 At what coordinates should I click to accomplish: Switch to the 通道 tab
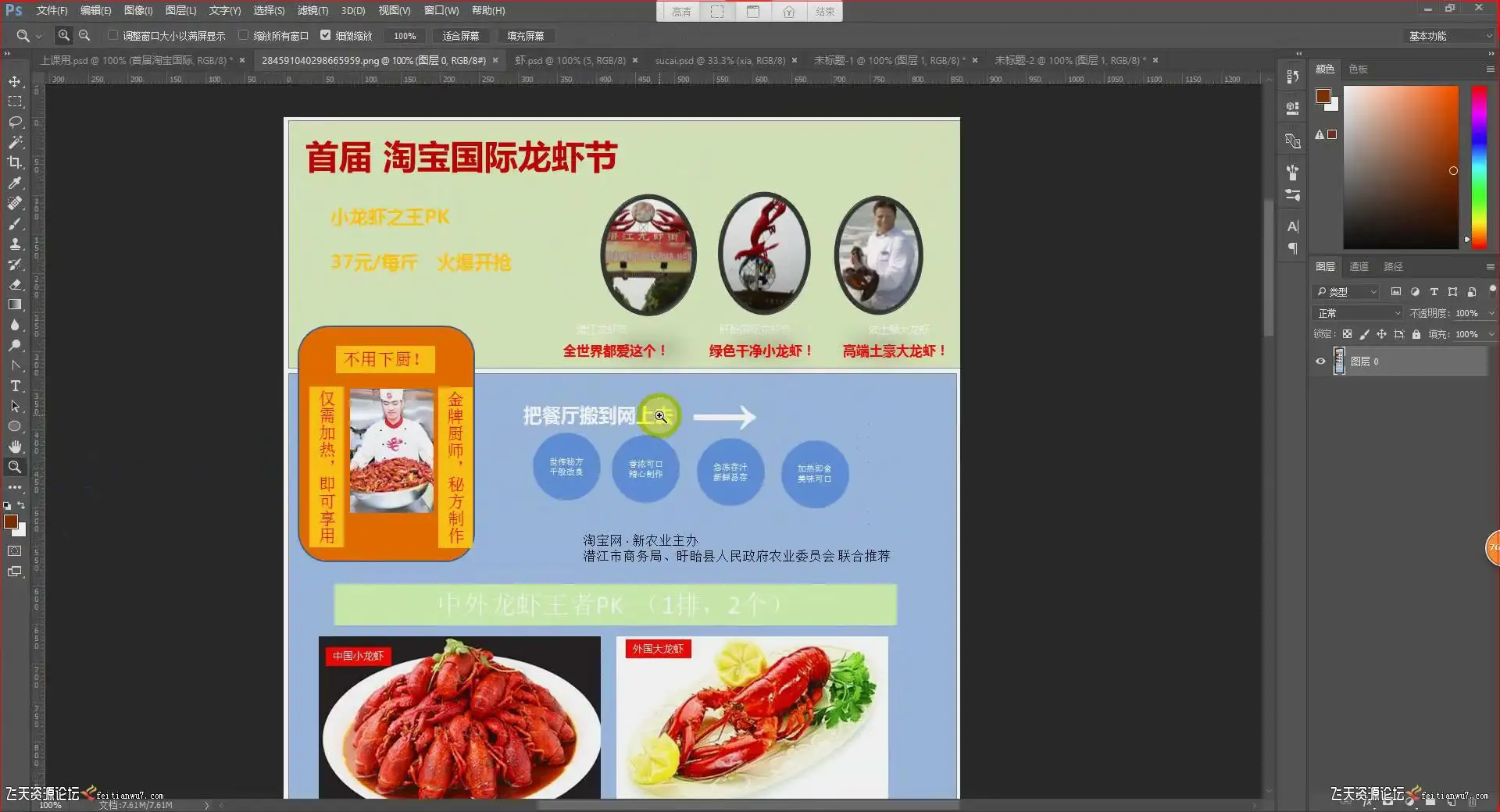coord(1359,267)
